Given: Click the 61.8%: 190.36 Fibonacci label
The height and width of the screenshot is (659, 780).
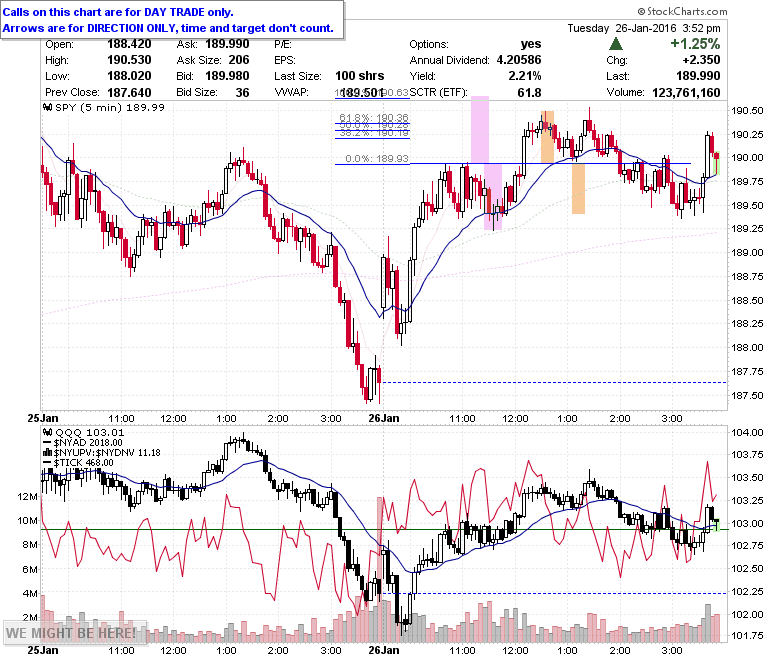Looking at the screenshot, I should tap(374, 118).
